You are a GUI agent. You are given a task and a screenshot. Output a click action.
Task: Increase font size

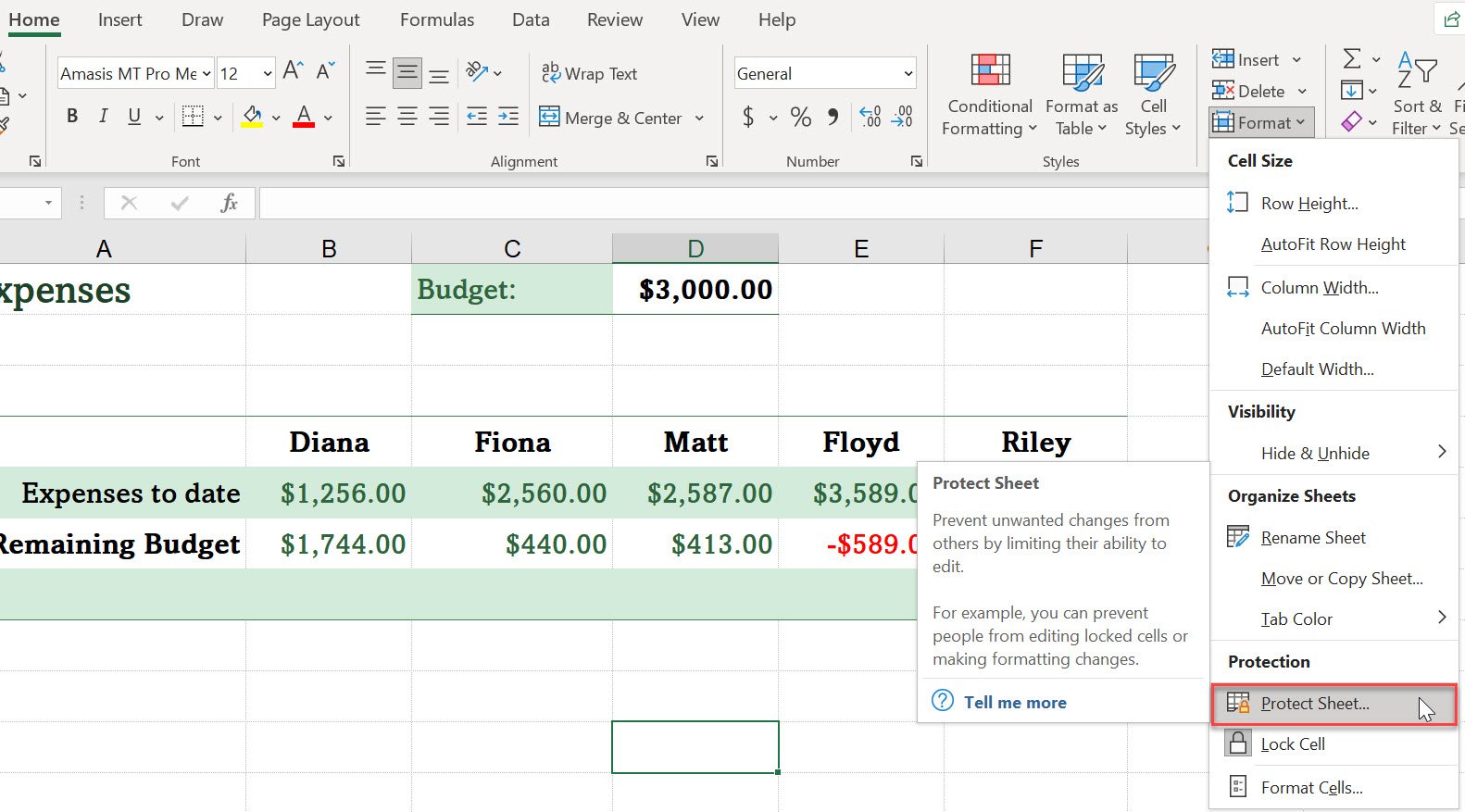click(293, 71)
